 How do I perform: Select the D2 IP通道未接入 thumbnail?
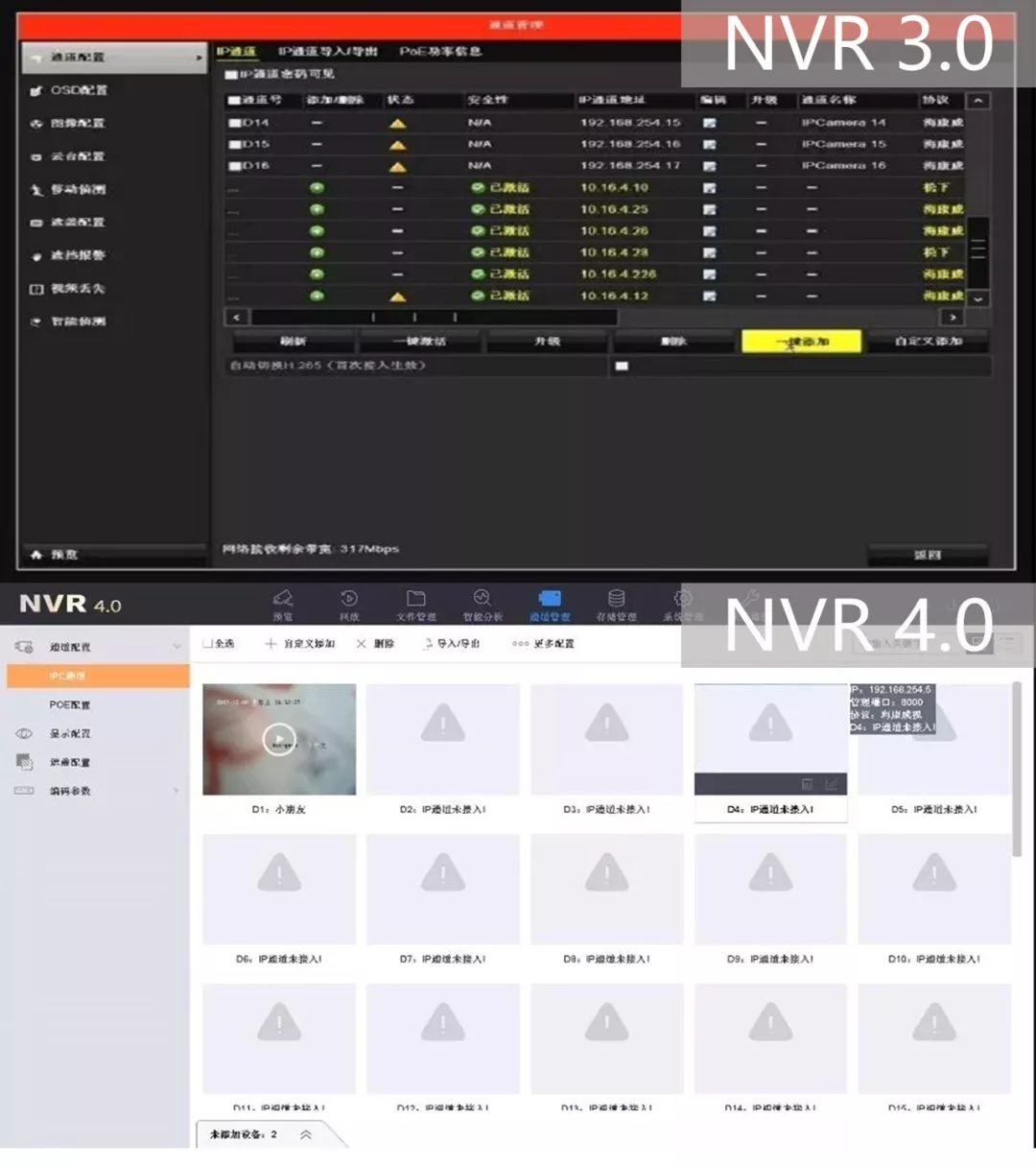coord(443,739)
